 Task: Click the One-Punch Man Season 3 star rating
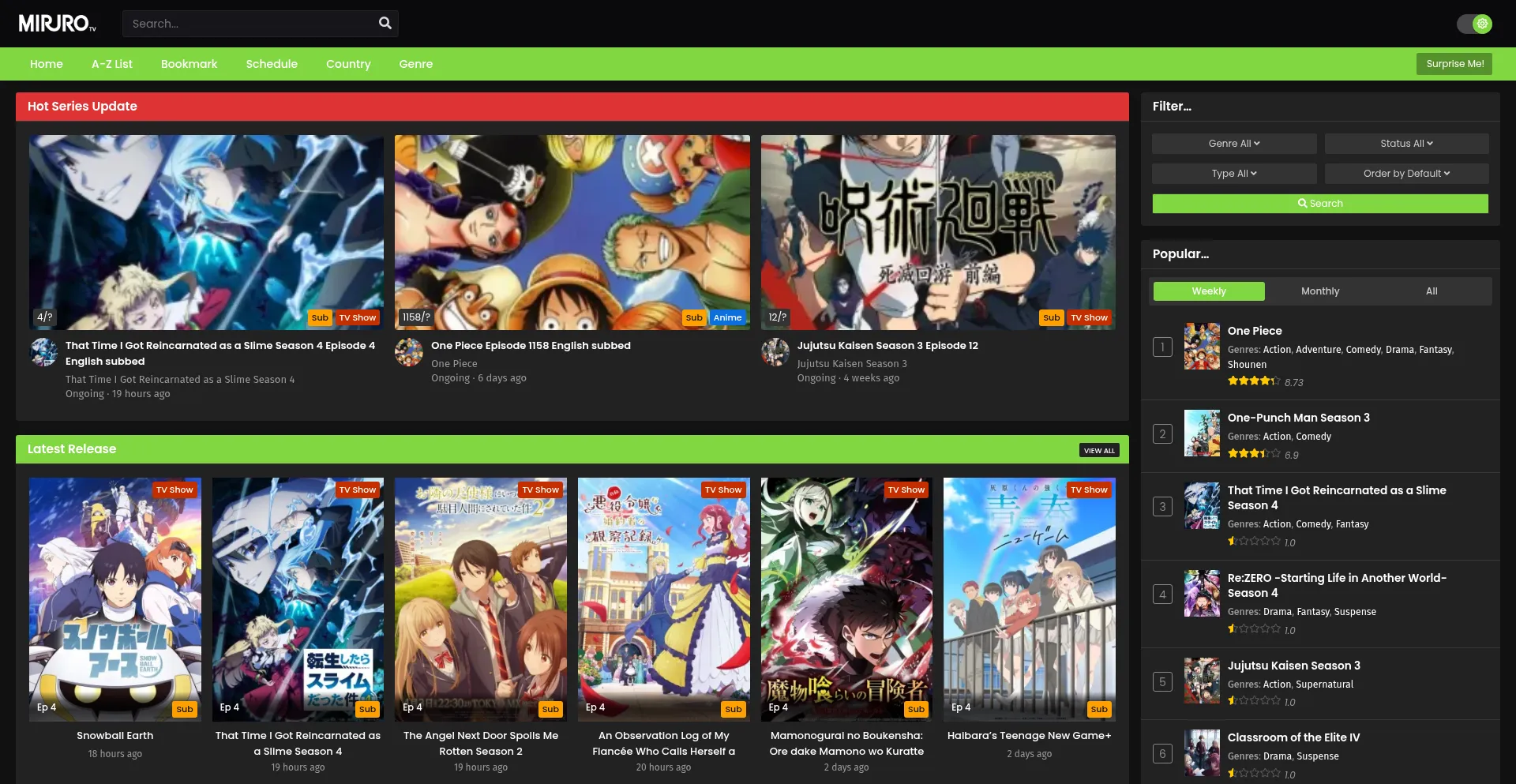pyautogui.click(x=1254, y=454)
